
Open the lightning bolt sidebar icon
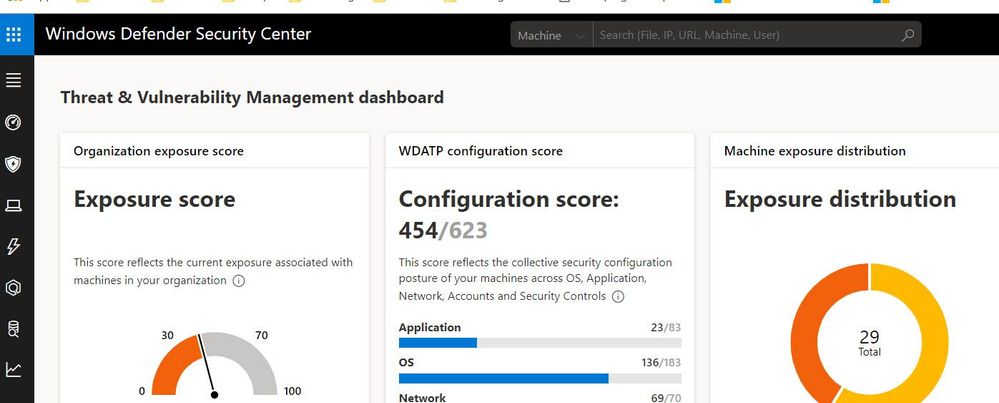tap(13, 246)
